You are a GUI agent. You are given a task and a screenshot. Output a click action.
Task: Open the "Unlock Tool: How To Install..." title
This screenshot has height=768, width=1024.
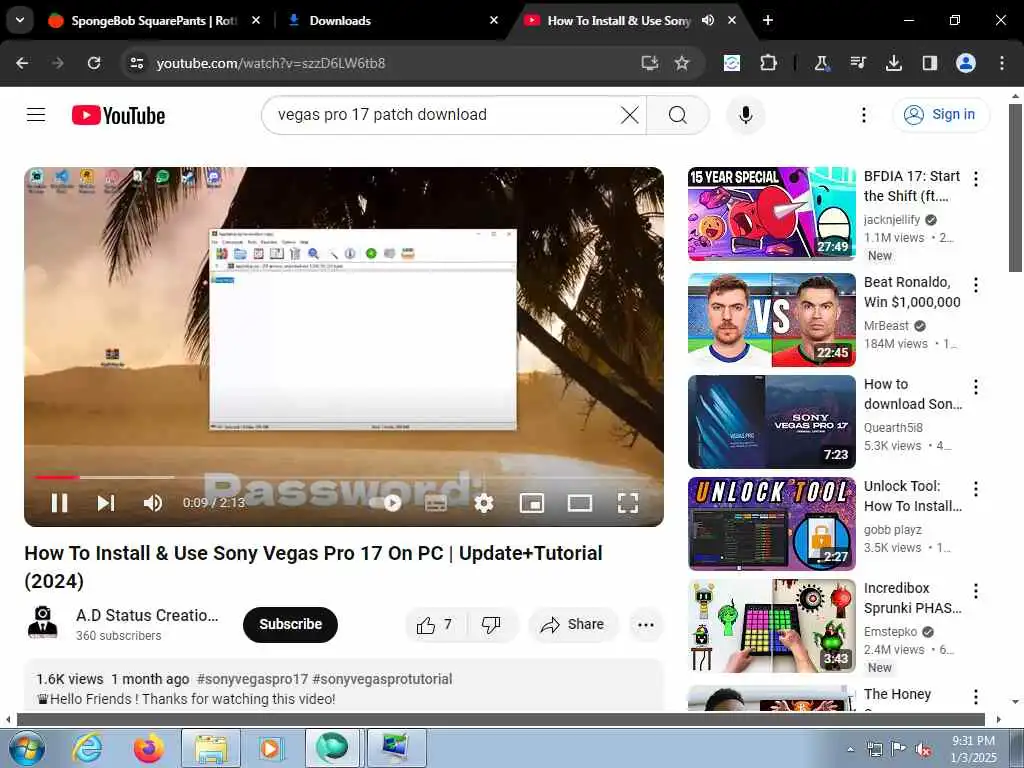pyautogui.click(x=912, y=496)
